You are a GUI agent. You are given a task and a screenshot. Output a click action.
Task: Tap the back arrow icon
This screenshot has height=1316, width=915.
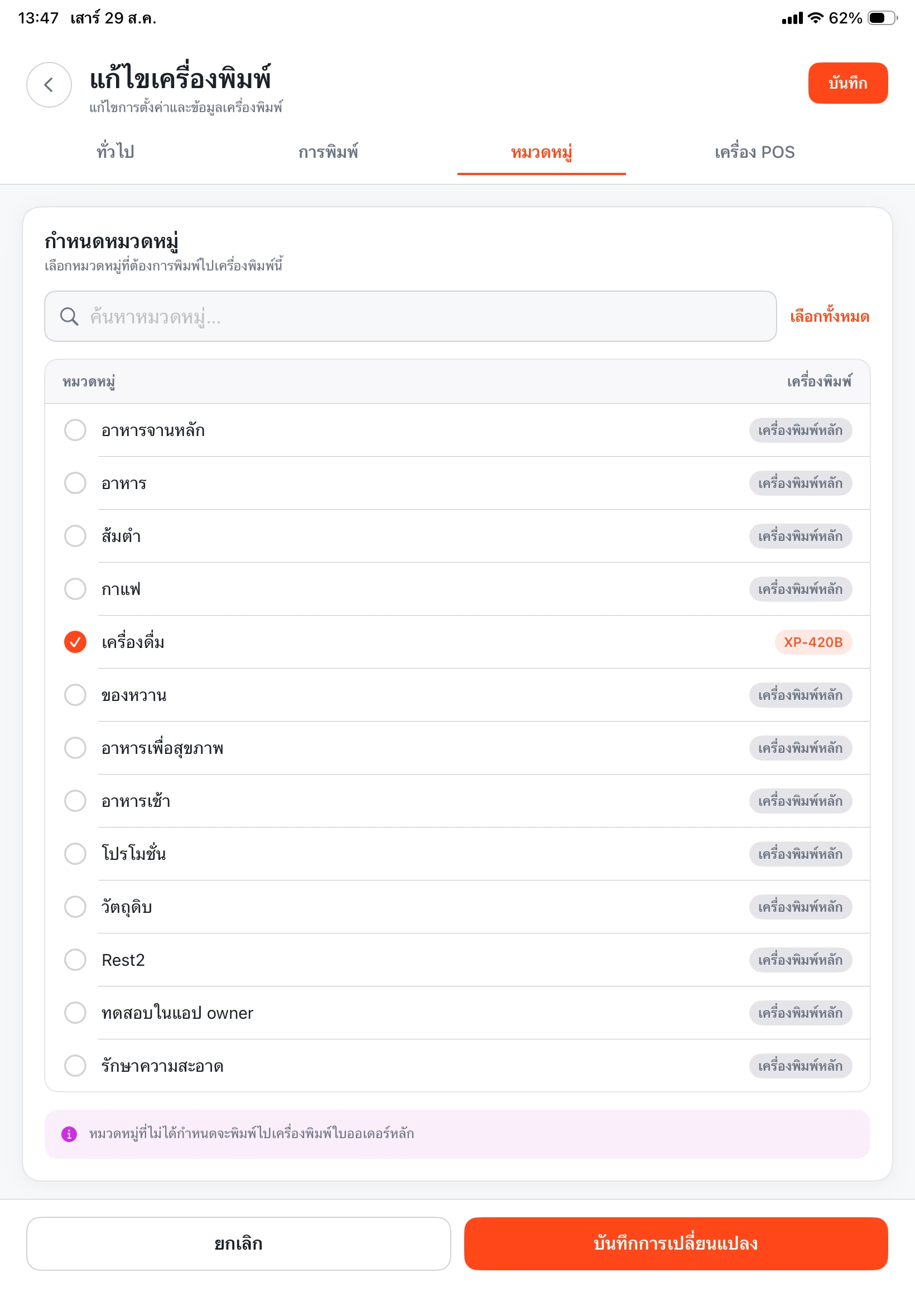point(49,85)
